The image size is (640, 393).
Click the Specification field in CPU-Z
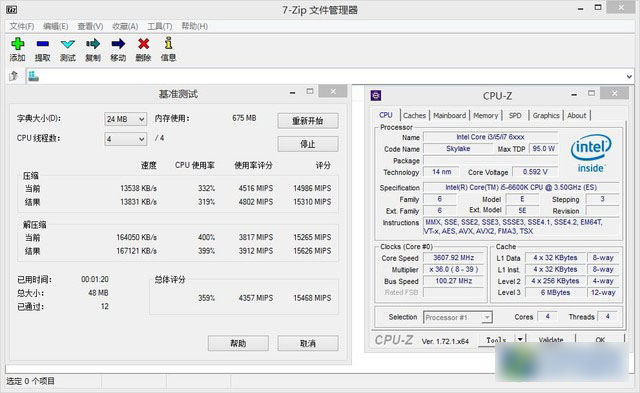521,187
